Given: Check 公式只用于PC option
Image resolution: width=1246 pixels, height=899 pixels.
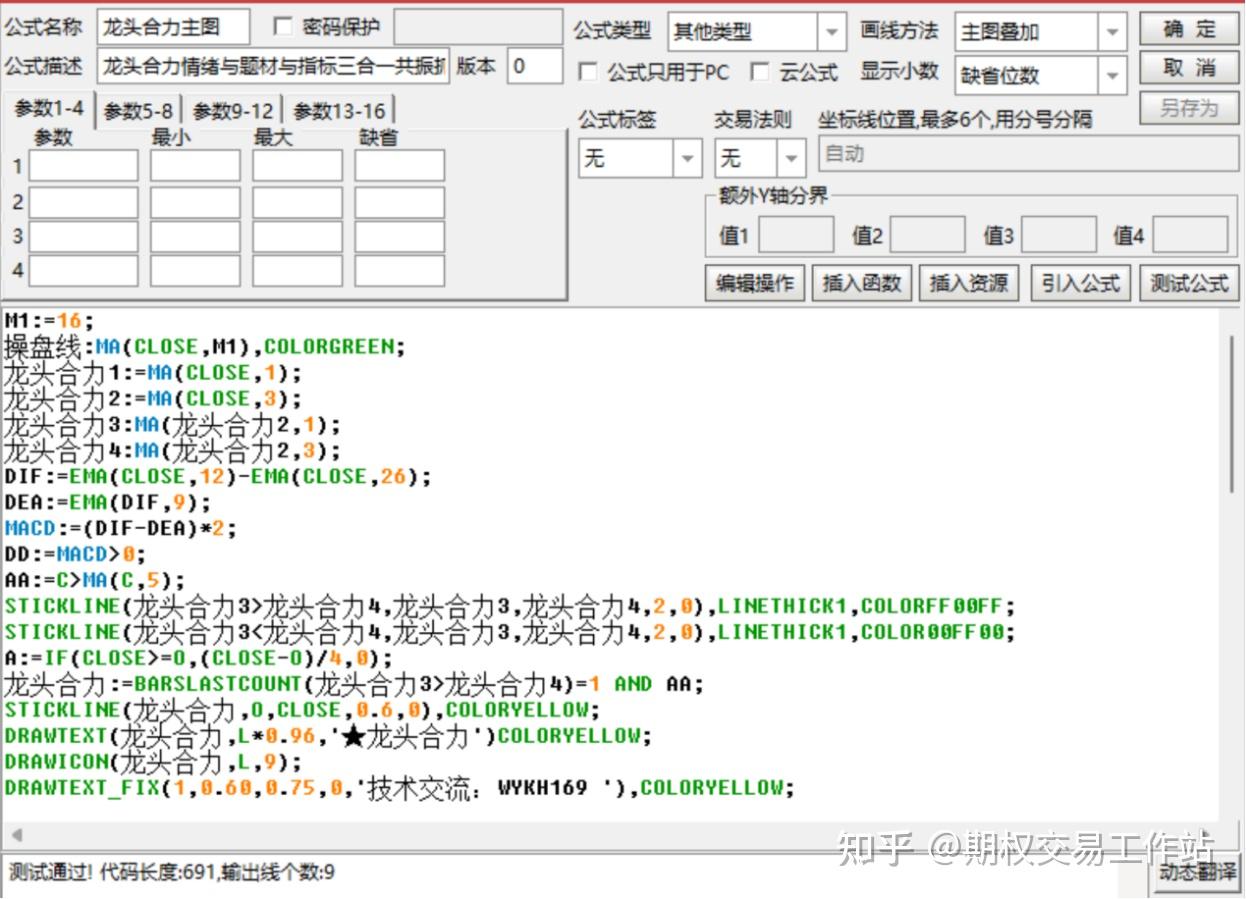Looking at the screenshot, I should (588, 73).
